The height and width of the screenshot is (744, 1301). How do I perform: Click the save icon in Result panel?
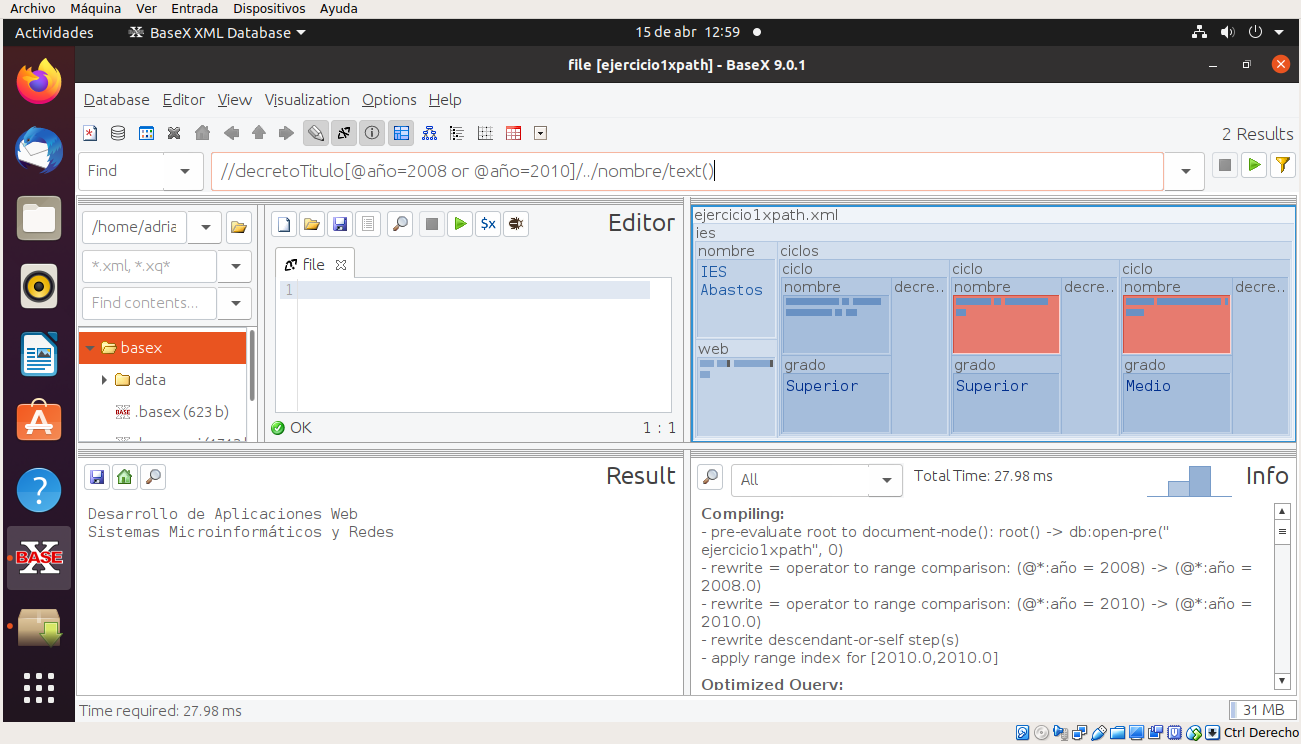click(x=96, y=477)
